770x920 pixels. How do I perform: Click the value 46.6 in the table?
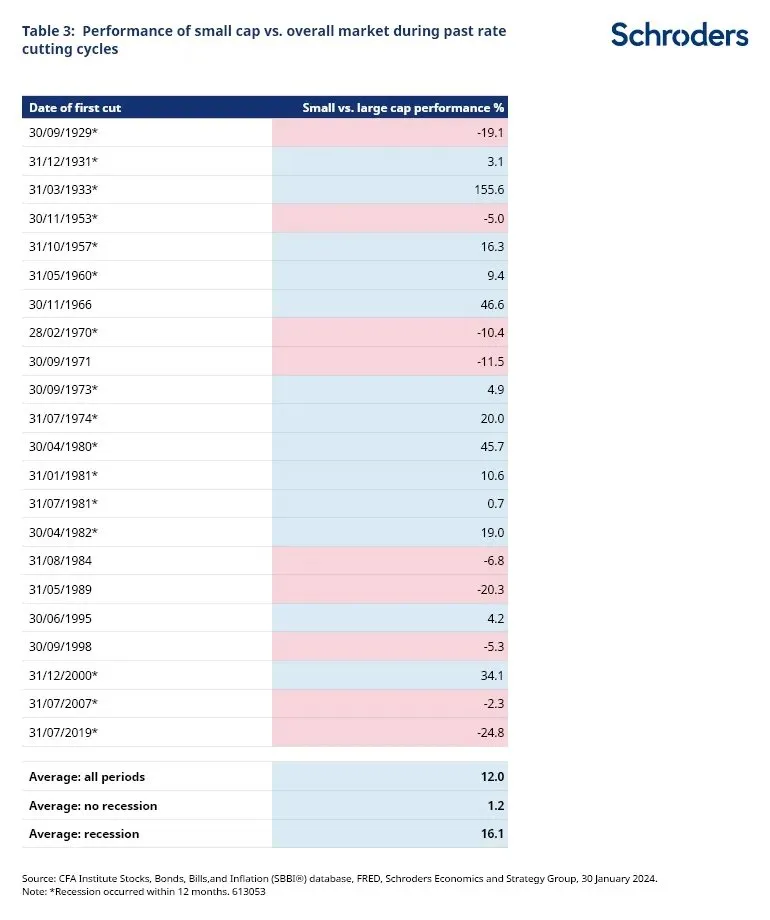tap(491, 304)
